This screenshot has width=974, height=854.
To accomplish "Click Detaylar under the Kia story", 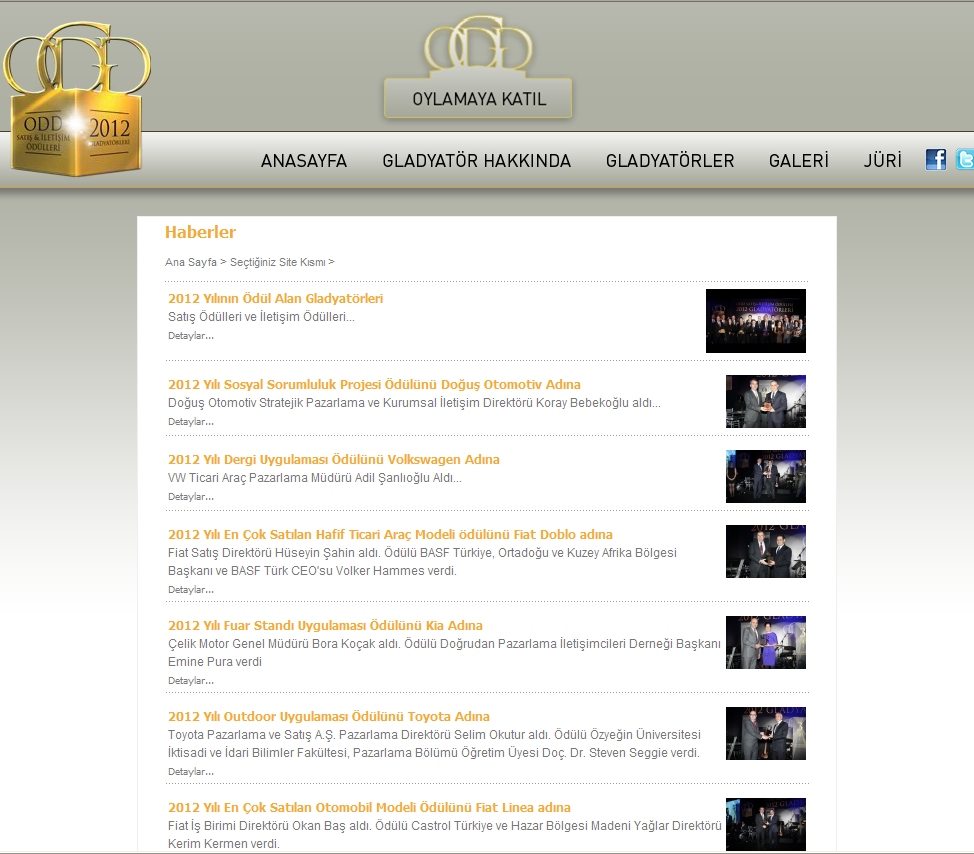I will [191, 681].
